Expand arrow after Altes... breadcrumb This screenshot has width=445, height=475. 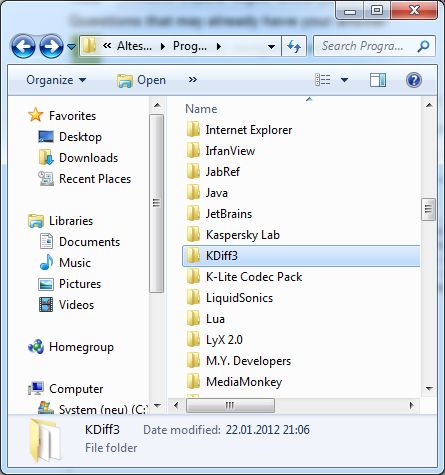(x=163, y=46)
